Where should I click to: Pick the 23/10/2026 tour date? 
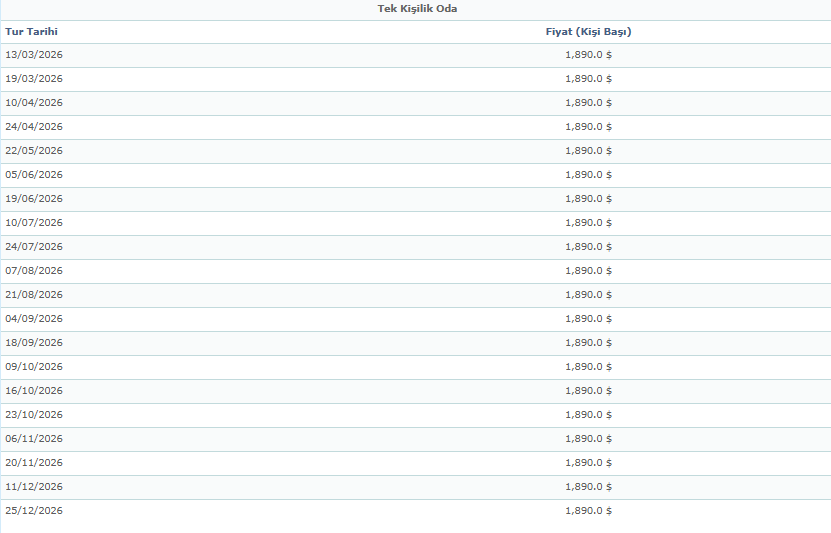coord(34,415)
